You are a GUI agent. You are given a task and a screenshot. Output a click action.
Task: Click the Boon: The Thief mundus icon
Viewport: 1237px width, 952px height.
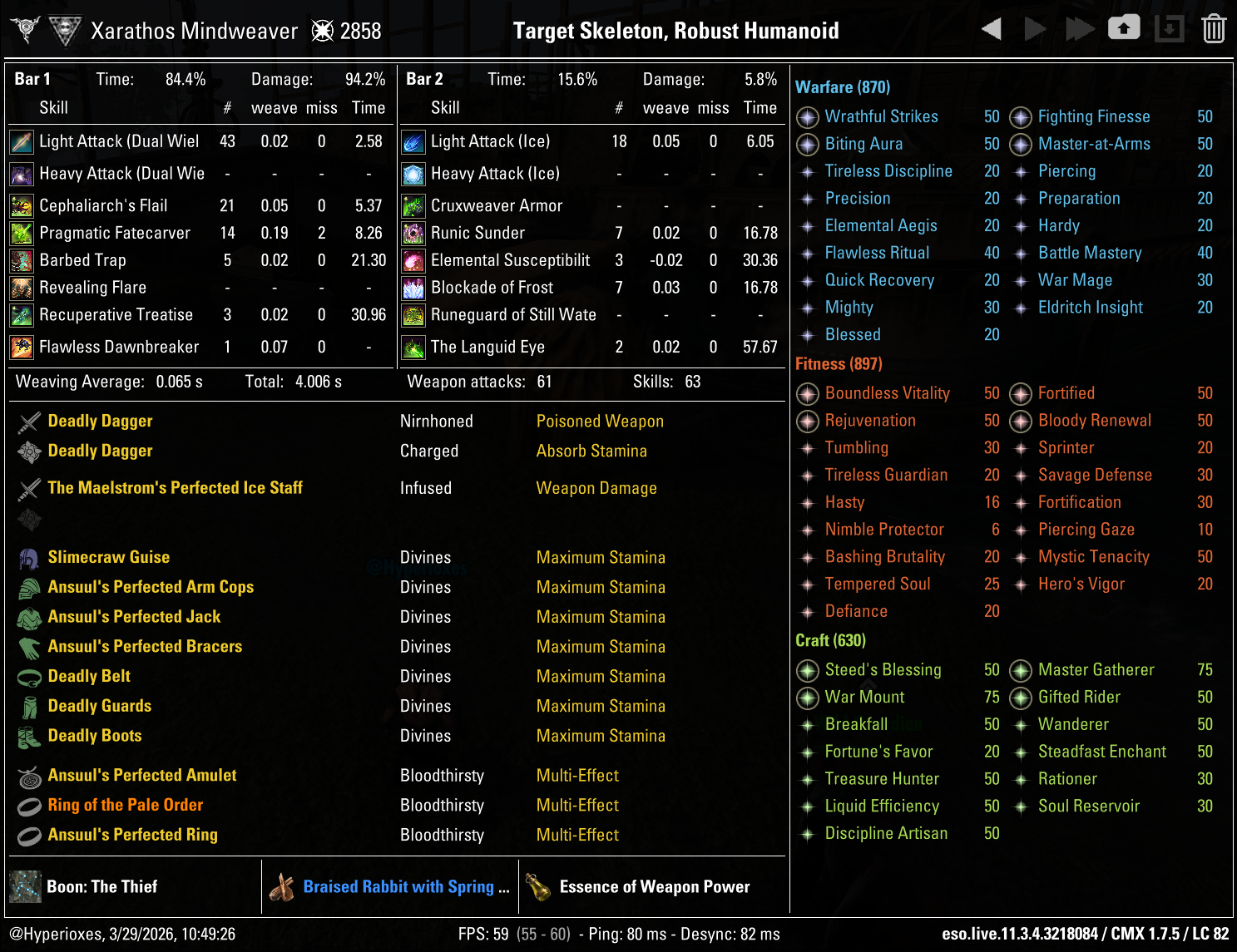25,886
